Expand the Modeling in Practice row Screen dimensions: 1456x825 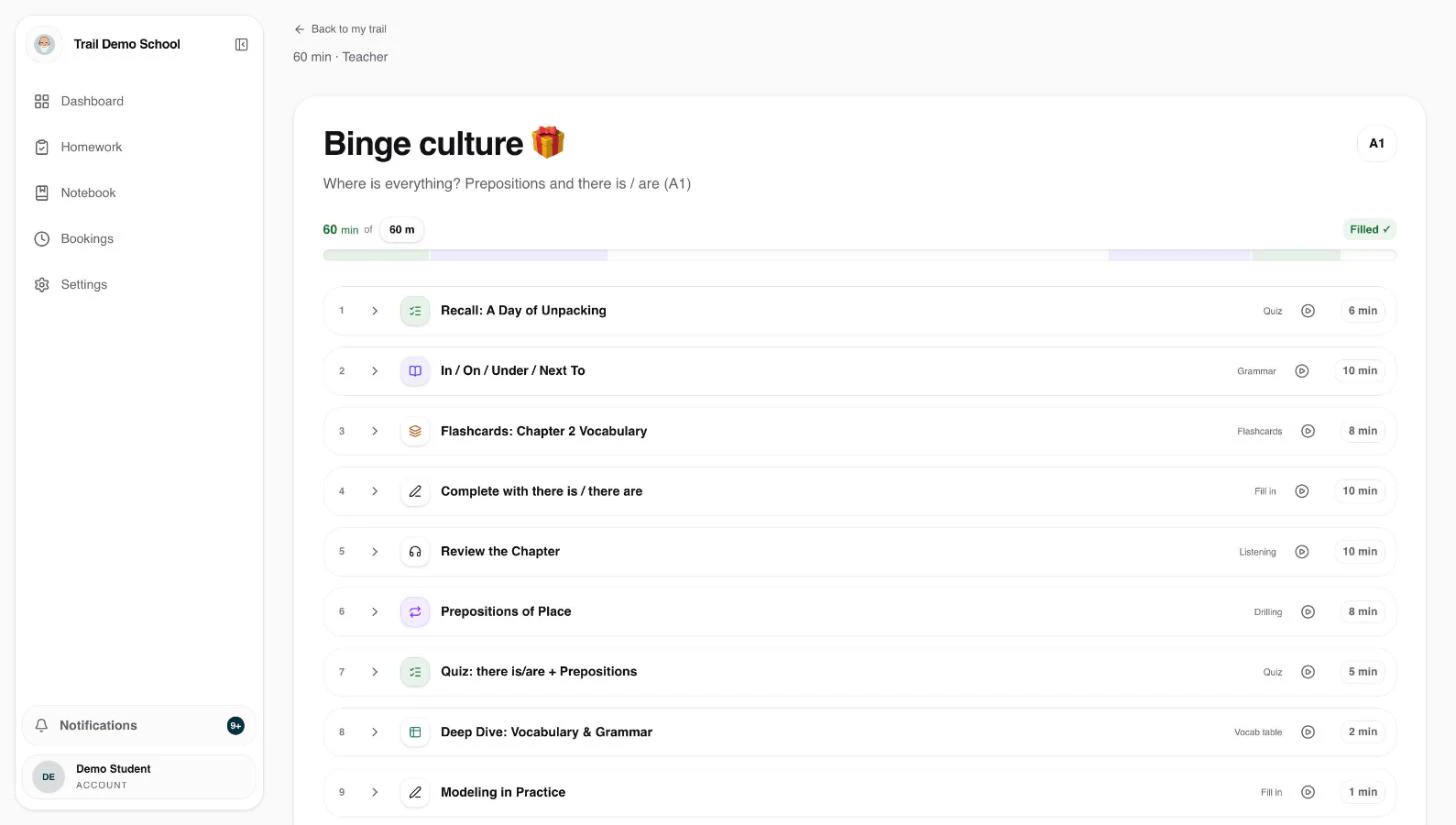375,792
